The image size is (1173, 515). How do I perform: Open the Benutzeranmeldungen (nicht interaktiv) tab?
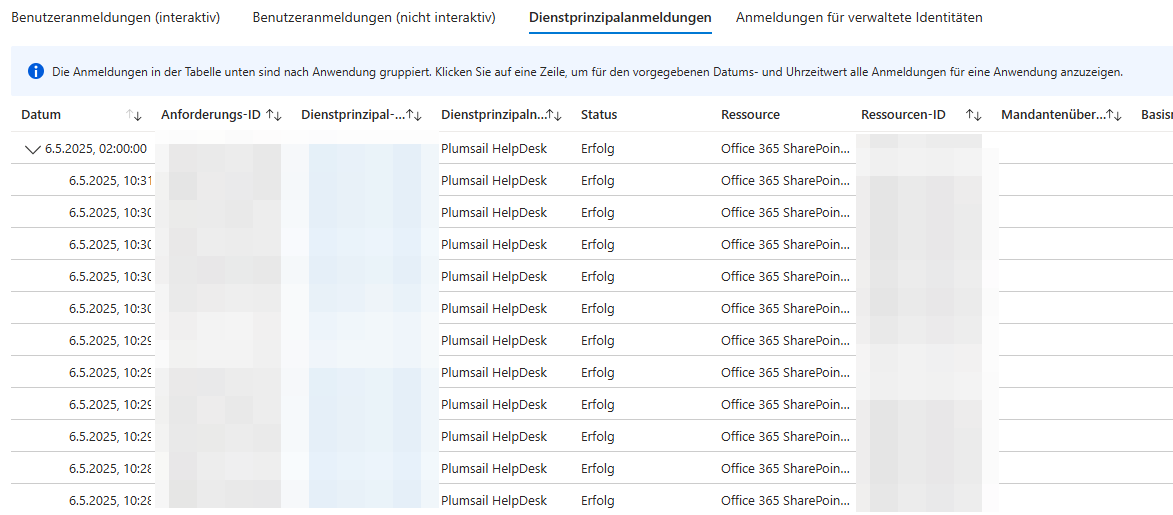(373, 18)
